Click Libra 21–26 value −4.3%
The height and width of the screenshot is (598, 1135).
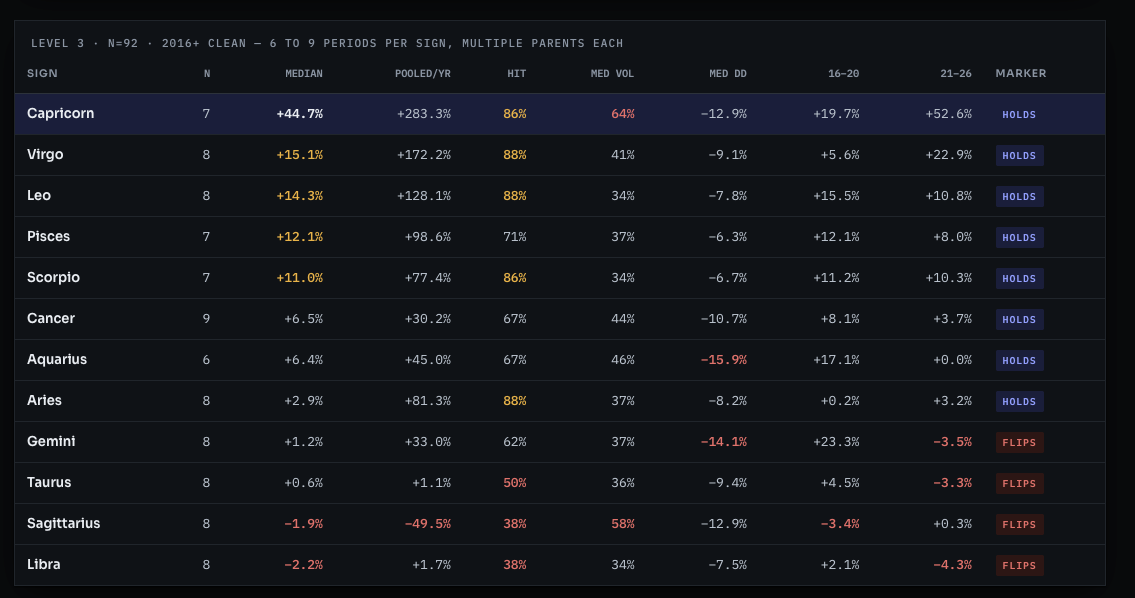952,565
